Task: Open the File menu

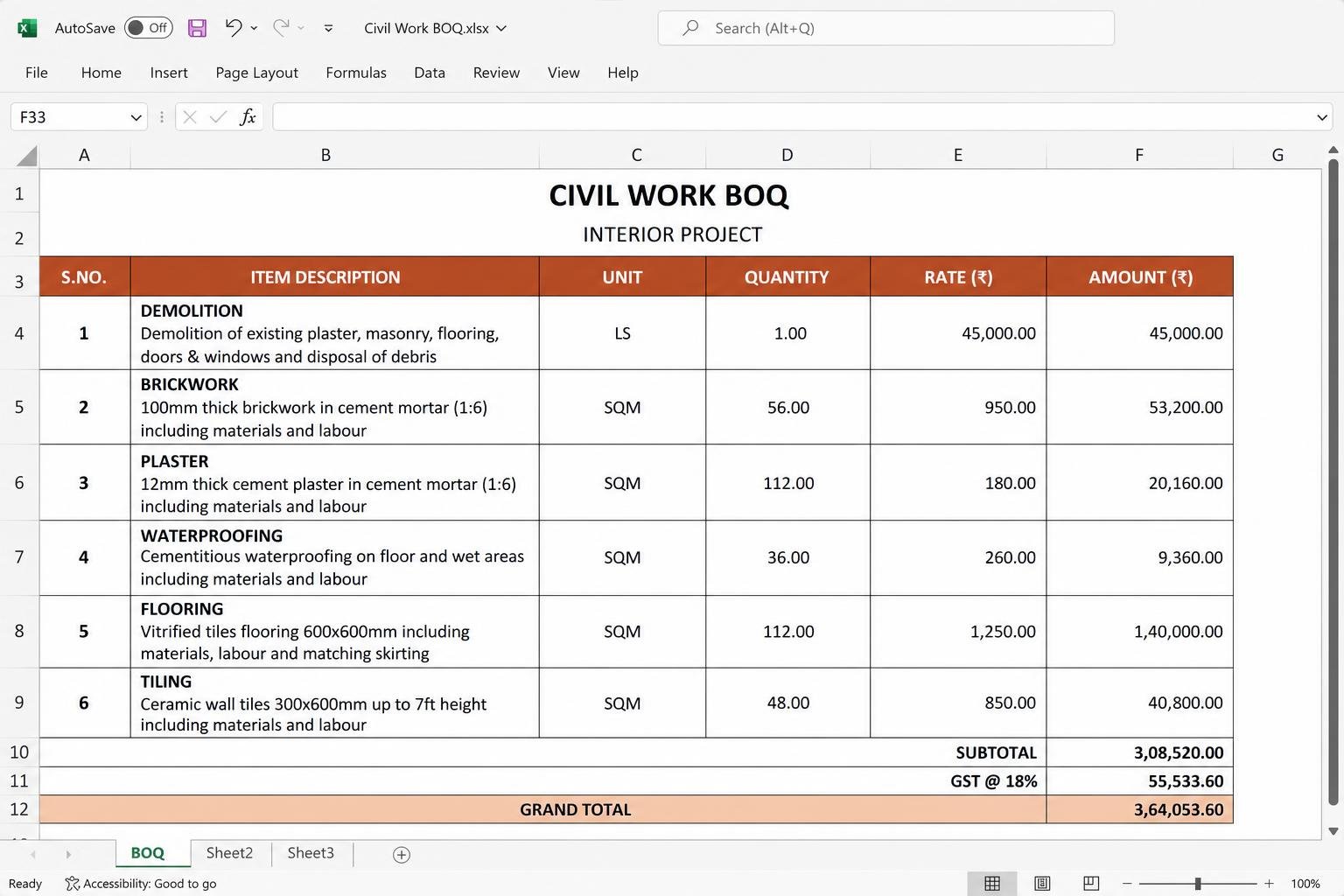Action: tap(37, 73)
